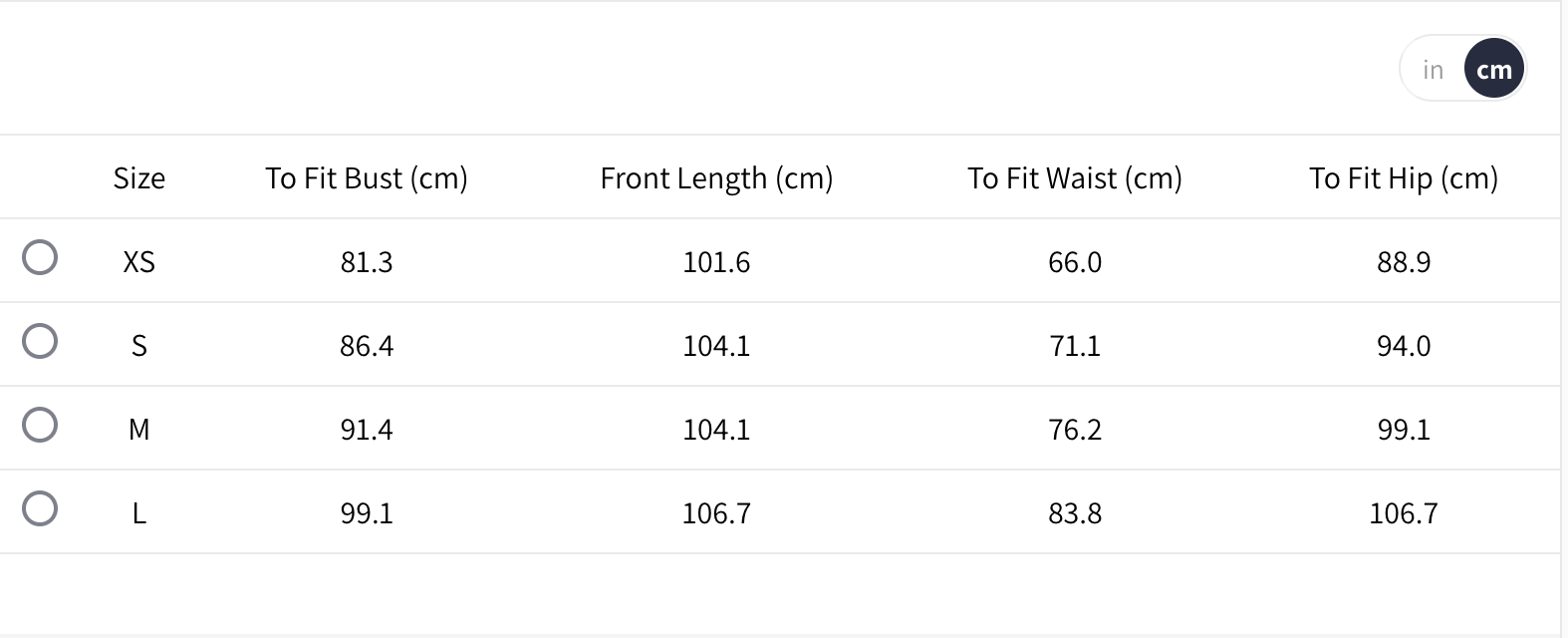
Task: Click the 71.1 waist value for S
Action: [1075, 346]
